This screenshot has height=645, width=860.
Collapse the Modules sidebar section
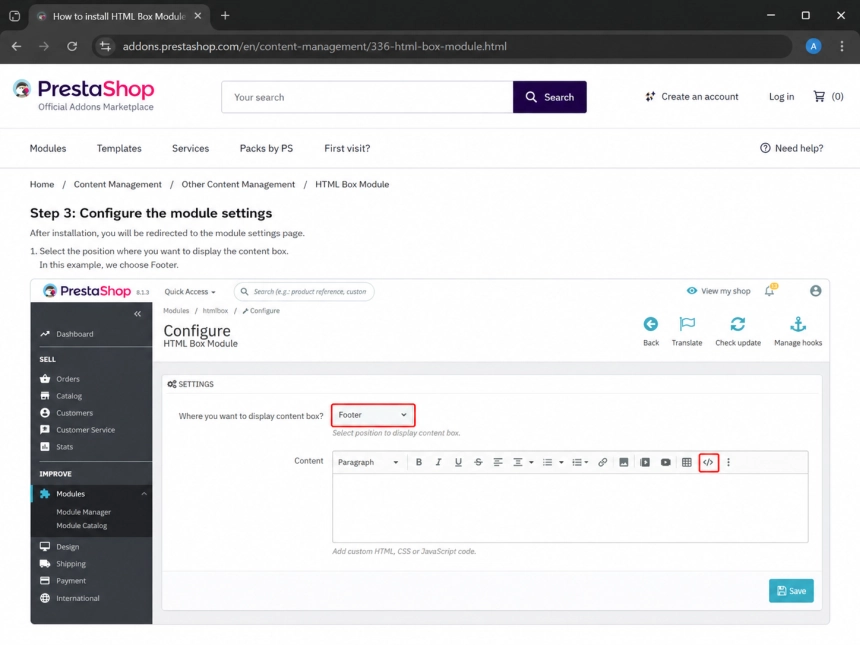[x=144, y=494]
